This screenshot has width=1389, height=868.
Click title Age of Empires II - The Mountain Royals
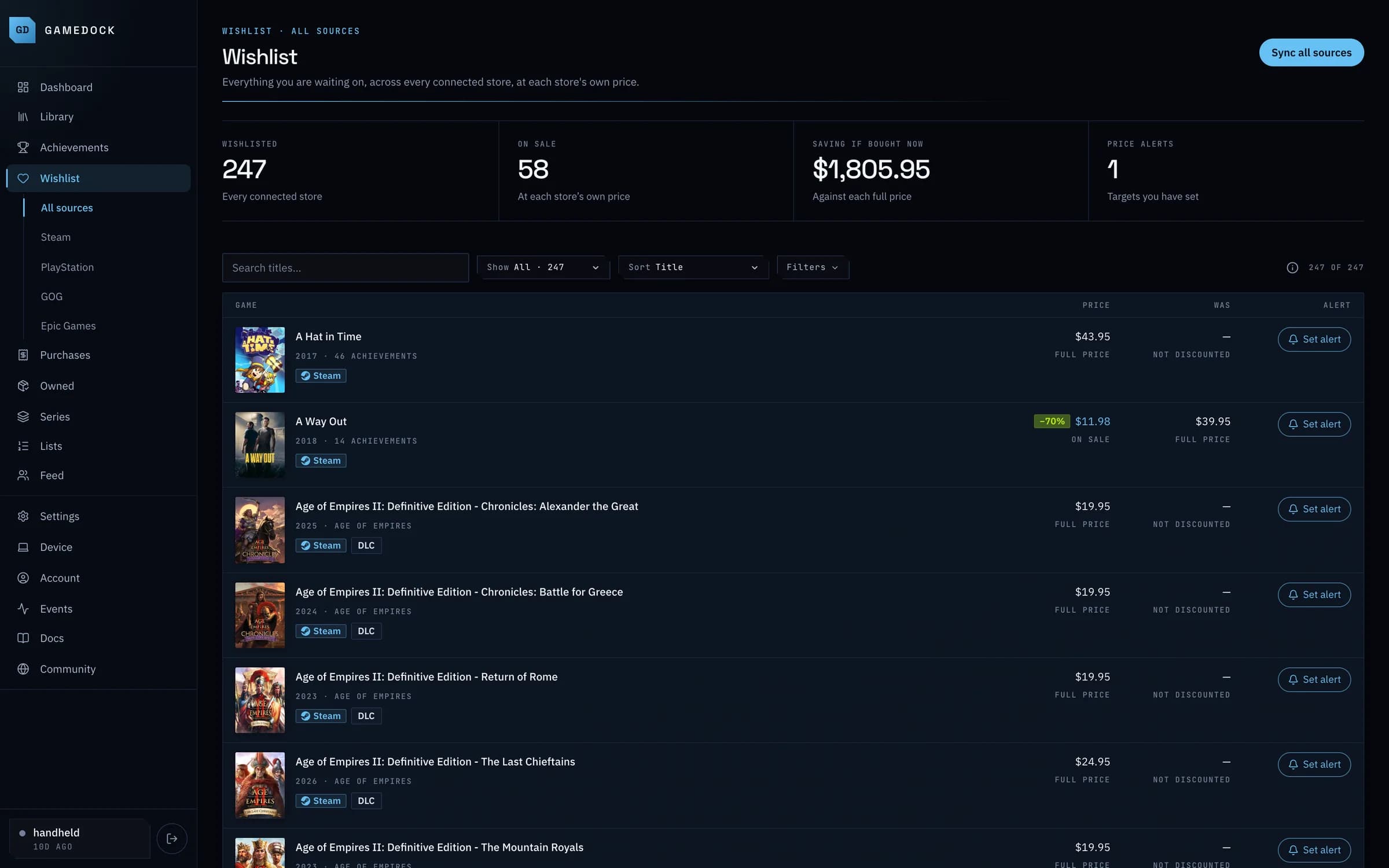point(439,848)
